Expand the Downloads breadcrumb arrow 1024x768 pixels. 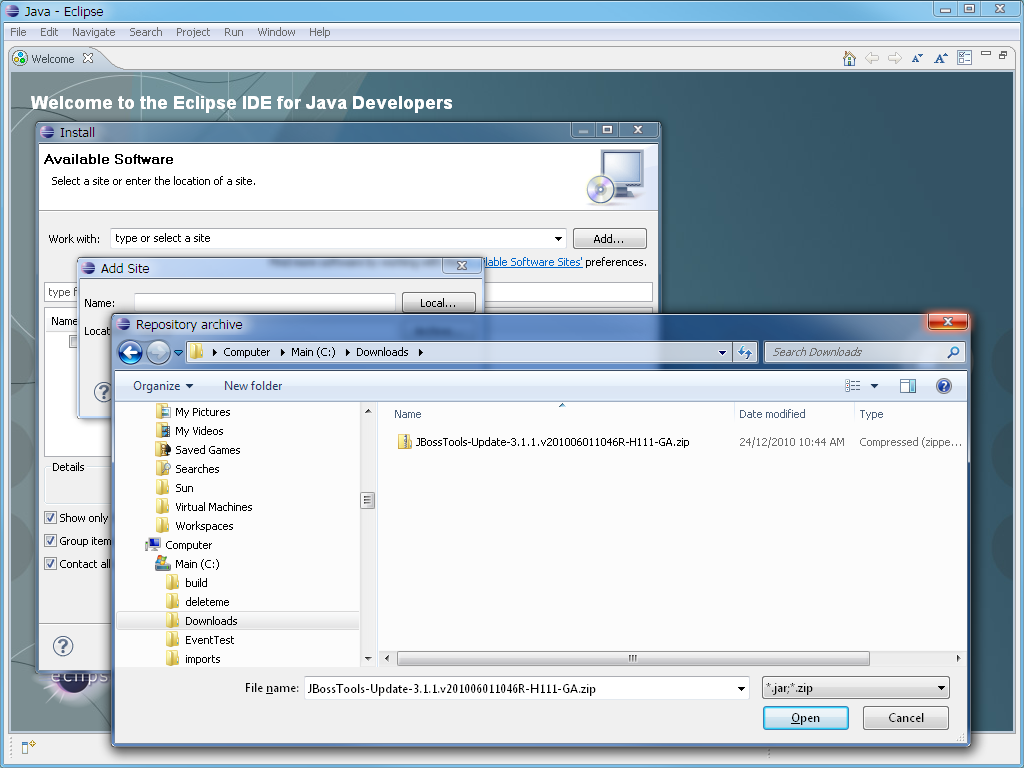coord(421,353)
